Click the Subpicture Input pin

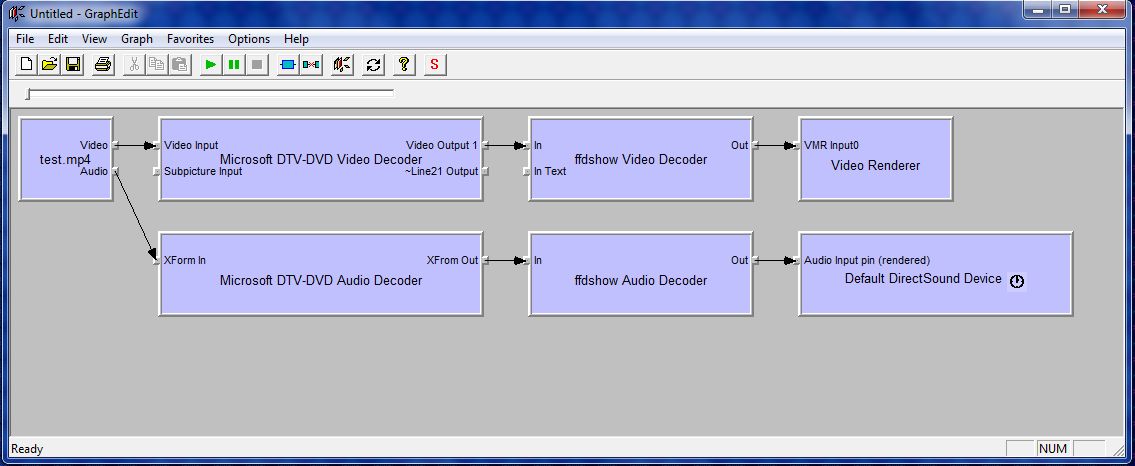coord(156,171)
